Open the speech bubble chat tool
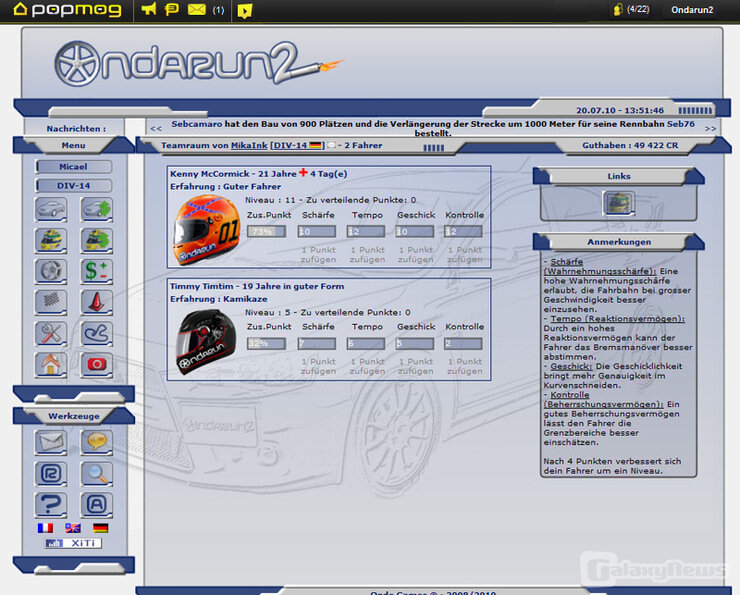This screenshot has height=595, width=740. point(96,442)
